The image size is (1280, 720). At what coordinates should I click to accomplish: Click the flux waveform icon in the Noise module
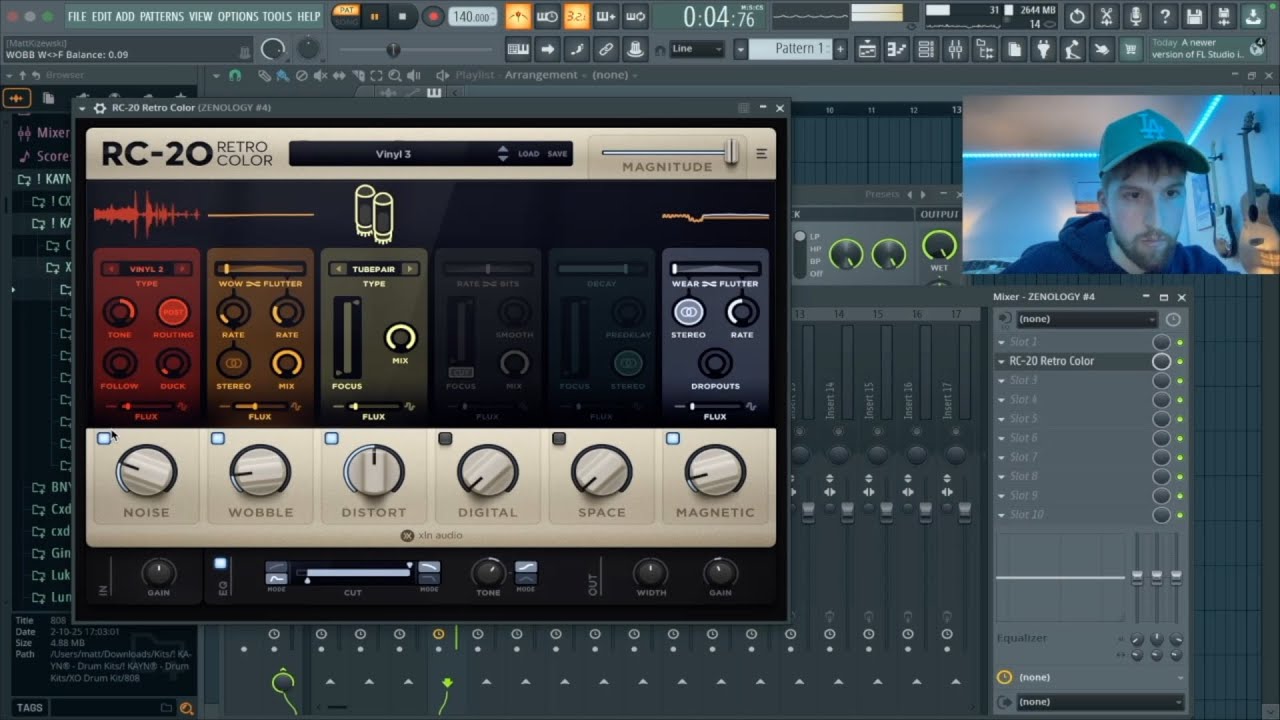(x=182, y=406)
